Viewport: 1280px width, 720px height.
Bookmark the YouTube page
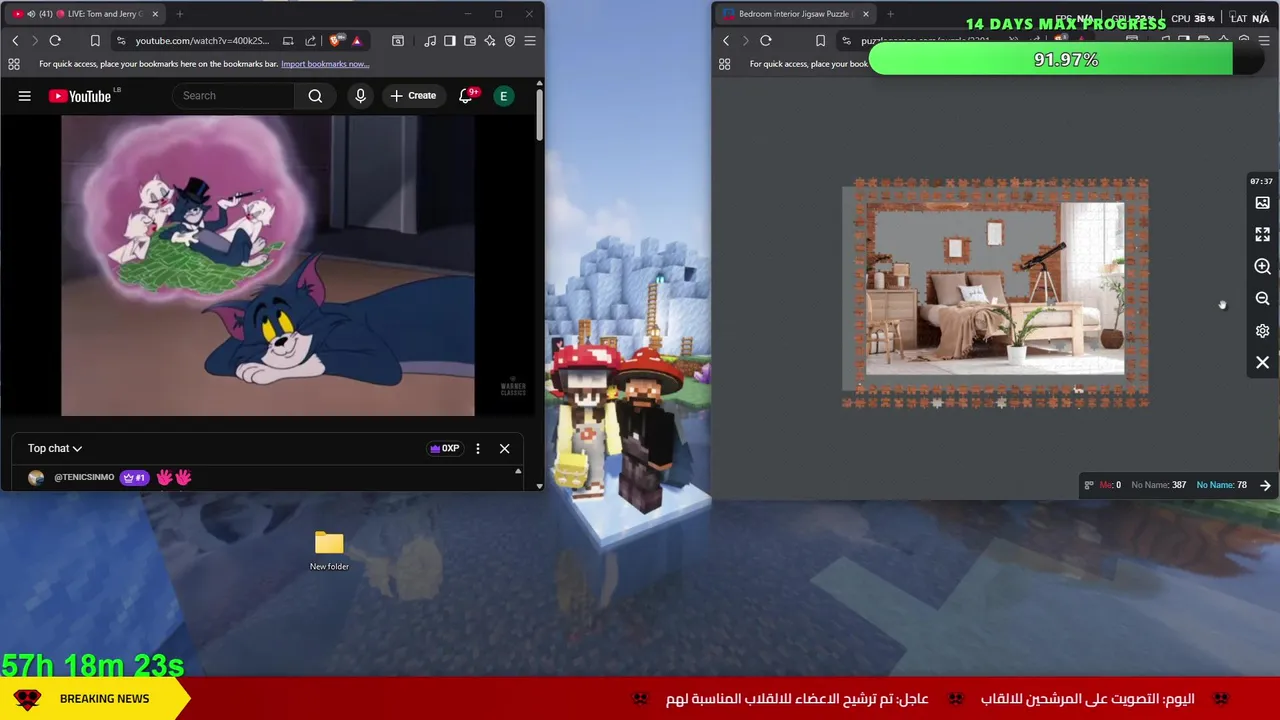[95, 41]
